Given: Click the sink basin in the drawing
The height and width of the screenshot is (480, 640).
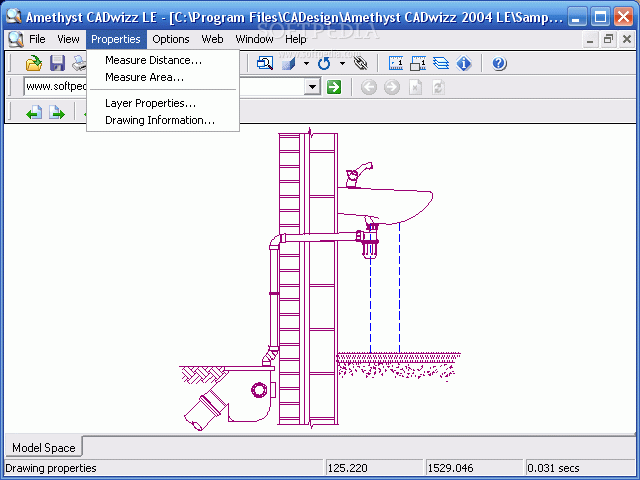Looking at the screenshot, I should (385, 206).
